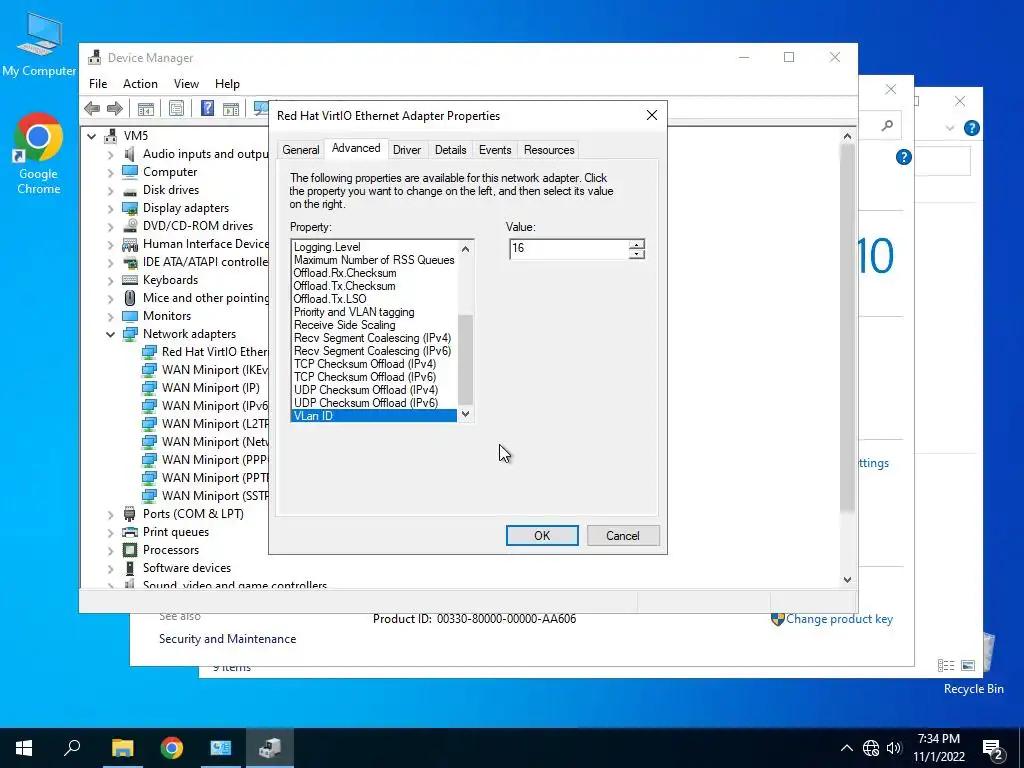Expand the Disk drives node
This screenshot has width=1024, height=768.
110,190
